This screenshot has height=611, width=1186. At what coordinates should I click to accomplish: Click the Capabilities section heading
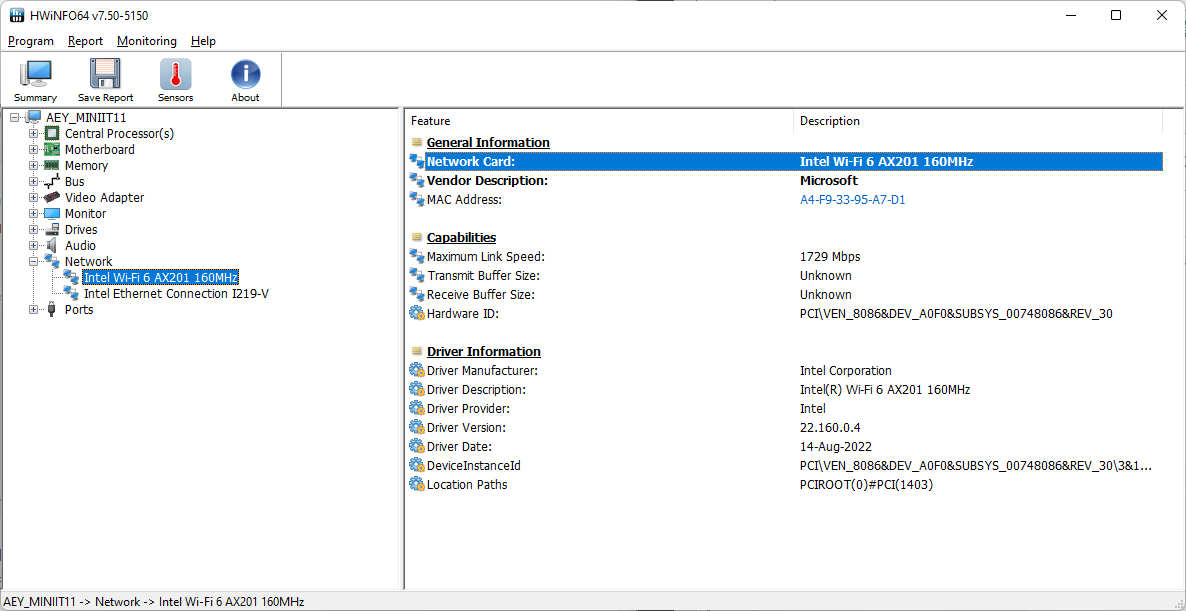coord(461,237)
